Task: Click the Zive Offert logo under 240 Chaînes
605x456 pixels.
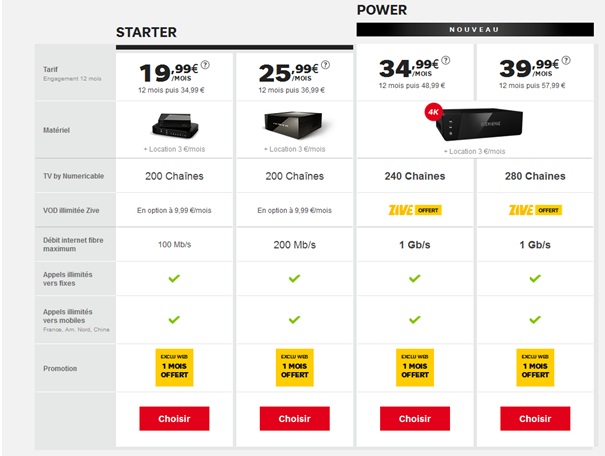Action: click(x=415, y=210)
